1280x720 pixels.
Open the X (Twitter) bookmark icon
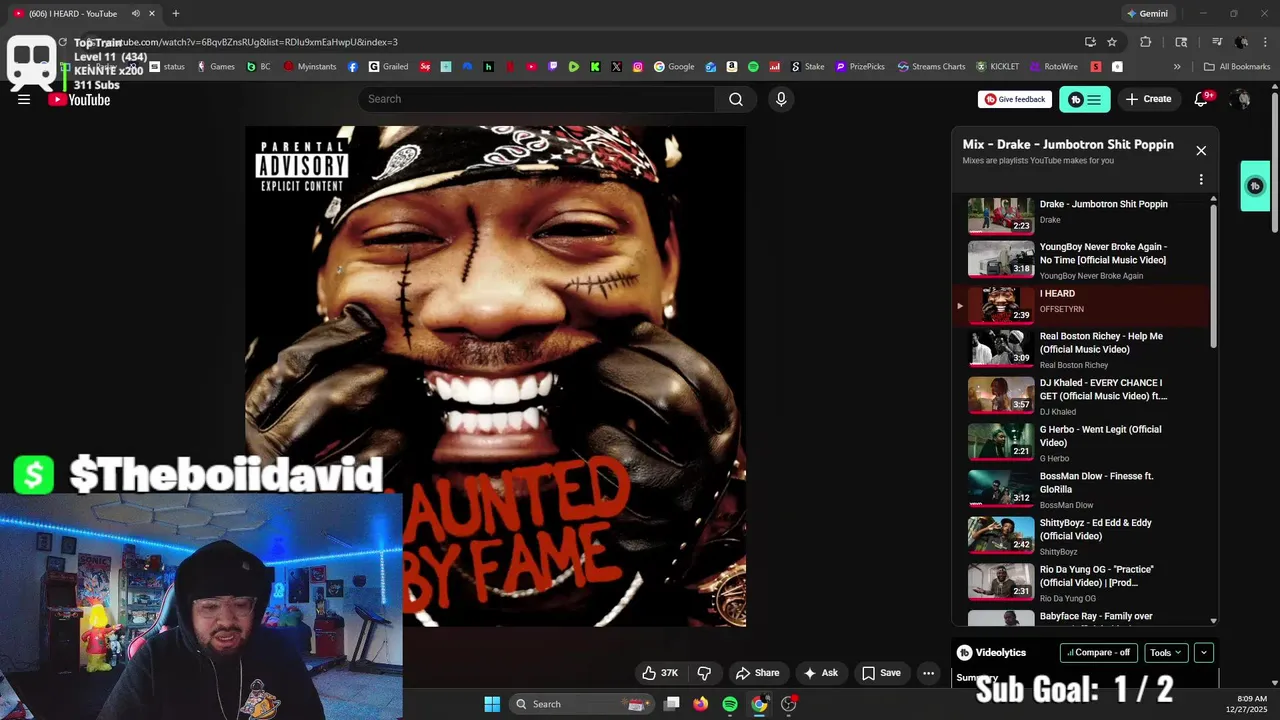(x=616, y=67)
